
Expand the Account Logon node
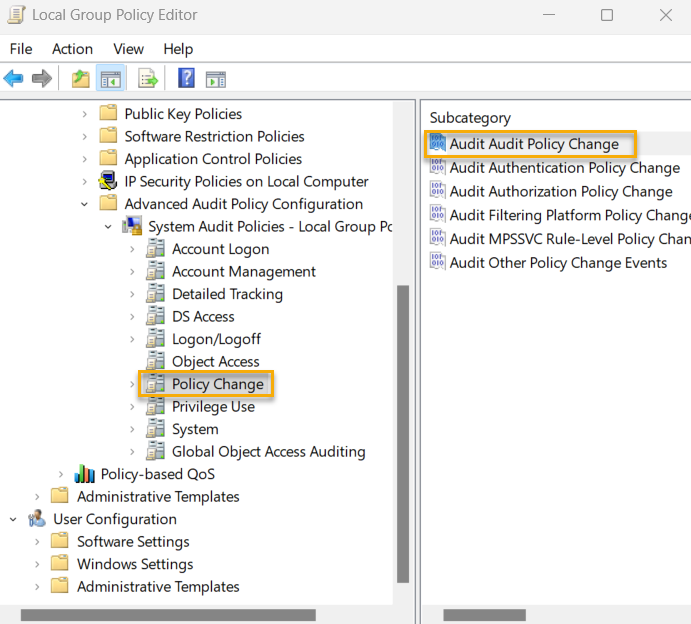(132, 249)
